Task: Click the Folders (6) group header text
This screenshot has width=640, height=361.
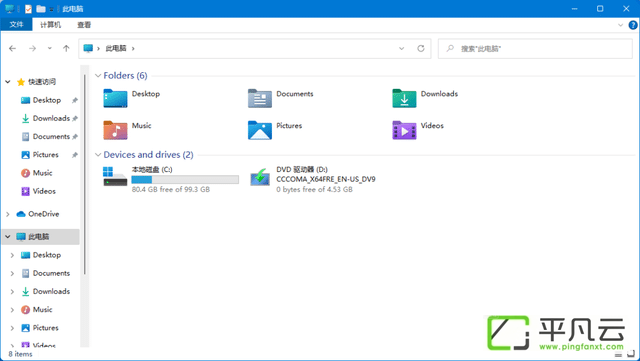Action: 125,76
